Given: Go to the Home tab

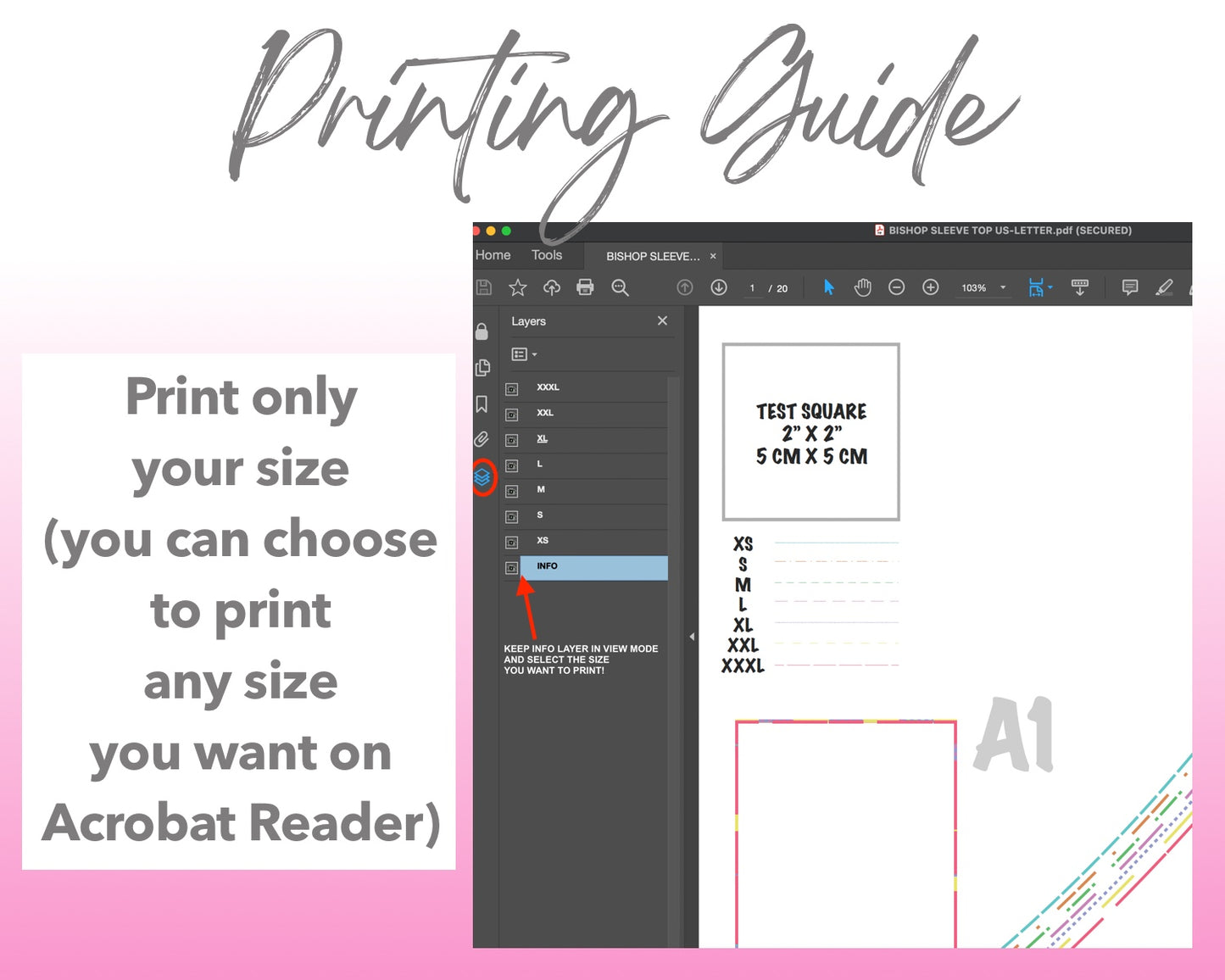Looking at the screenshot, I should pos(493,255).
